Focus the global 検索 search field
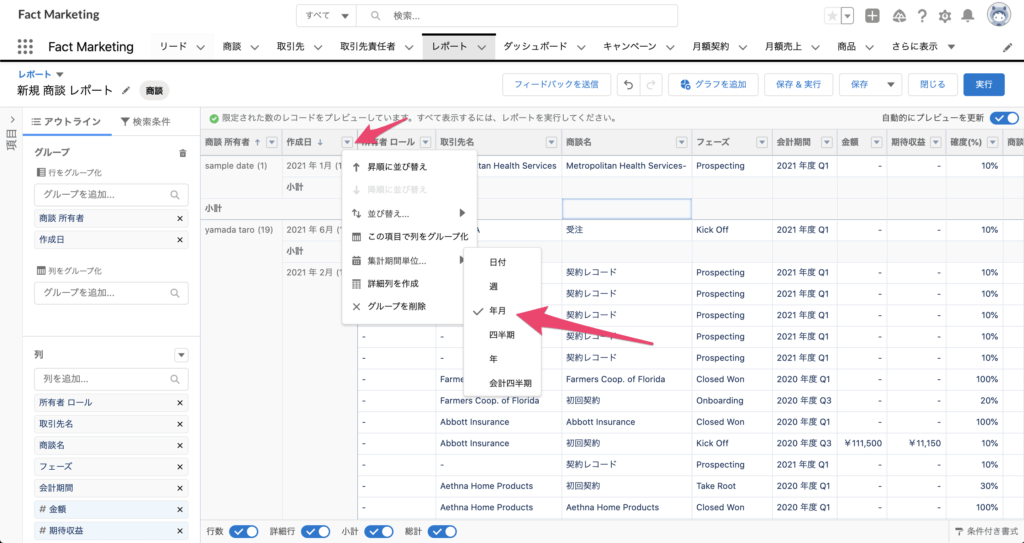Viewport: 1024px width, 543px height. click(x=517, y=16)
